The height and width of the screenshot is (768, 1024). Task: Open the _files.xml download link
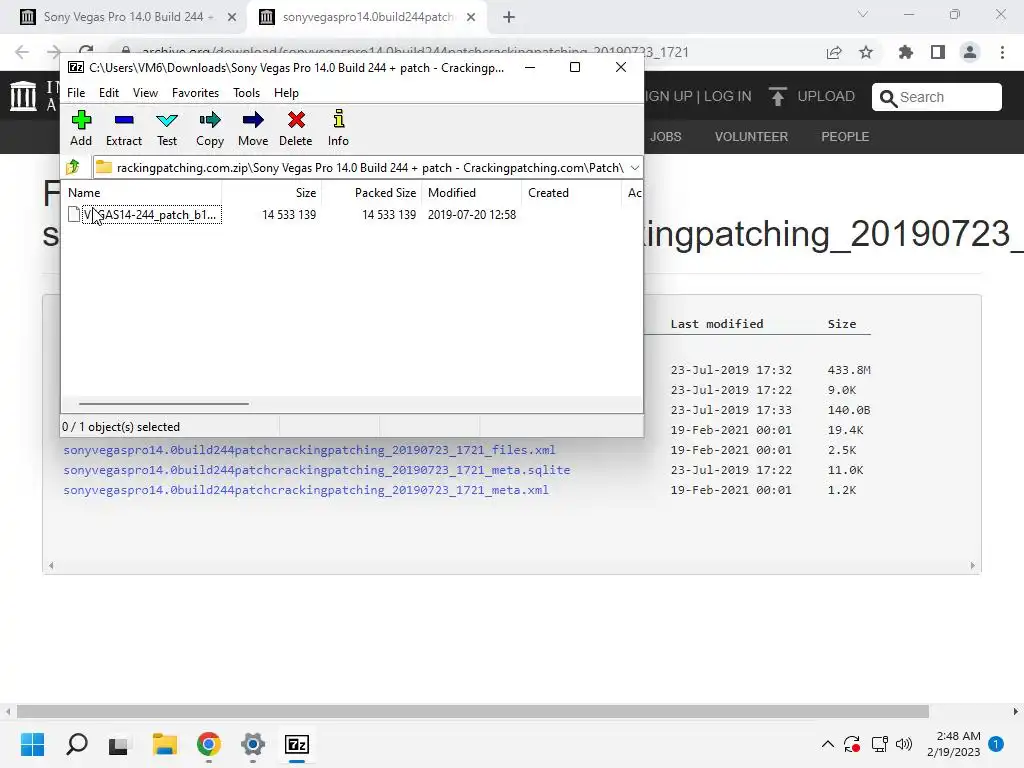[309, 450]
